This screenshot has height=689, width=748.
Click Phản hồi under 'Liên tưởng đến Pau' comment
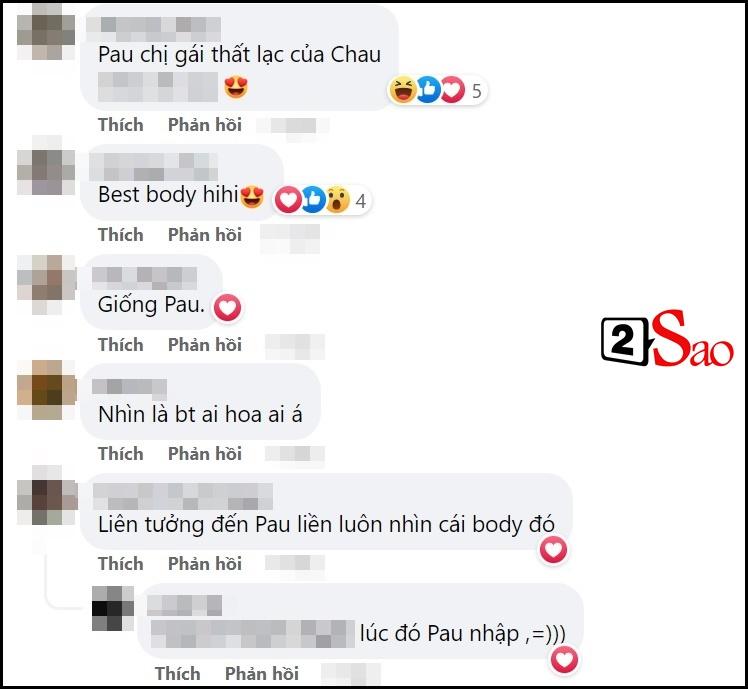pos(205,564)
